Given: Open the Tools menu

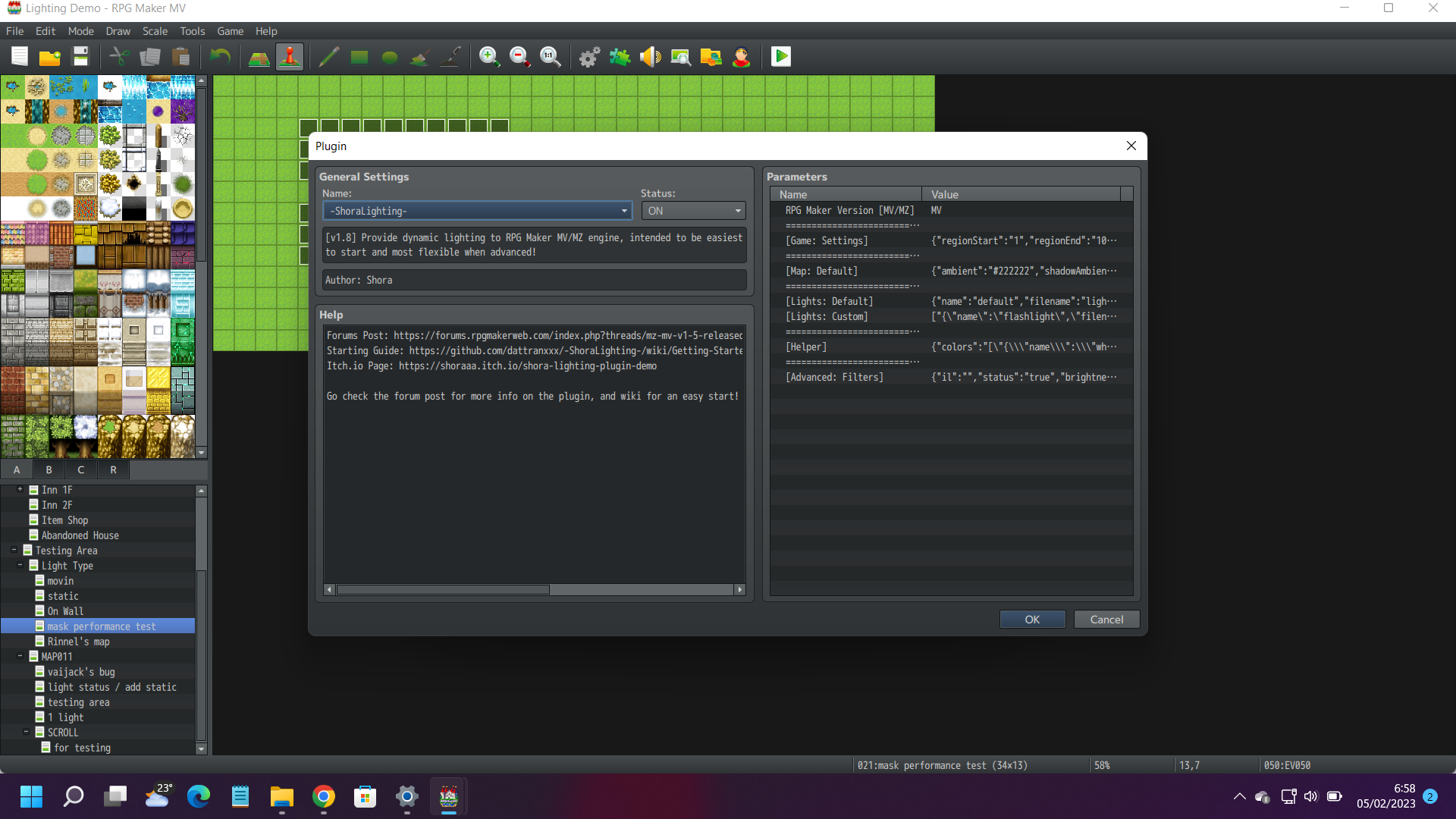Looking at the screenshot, I should (x=193, y=31).
